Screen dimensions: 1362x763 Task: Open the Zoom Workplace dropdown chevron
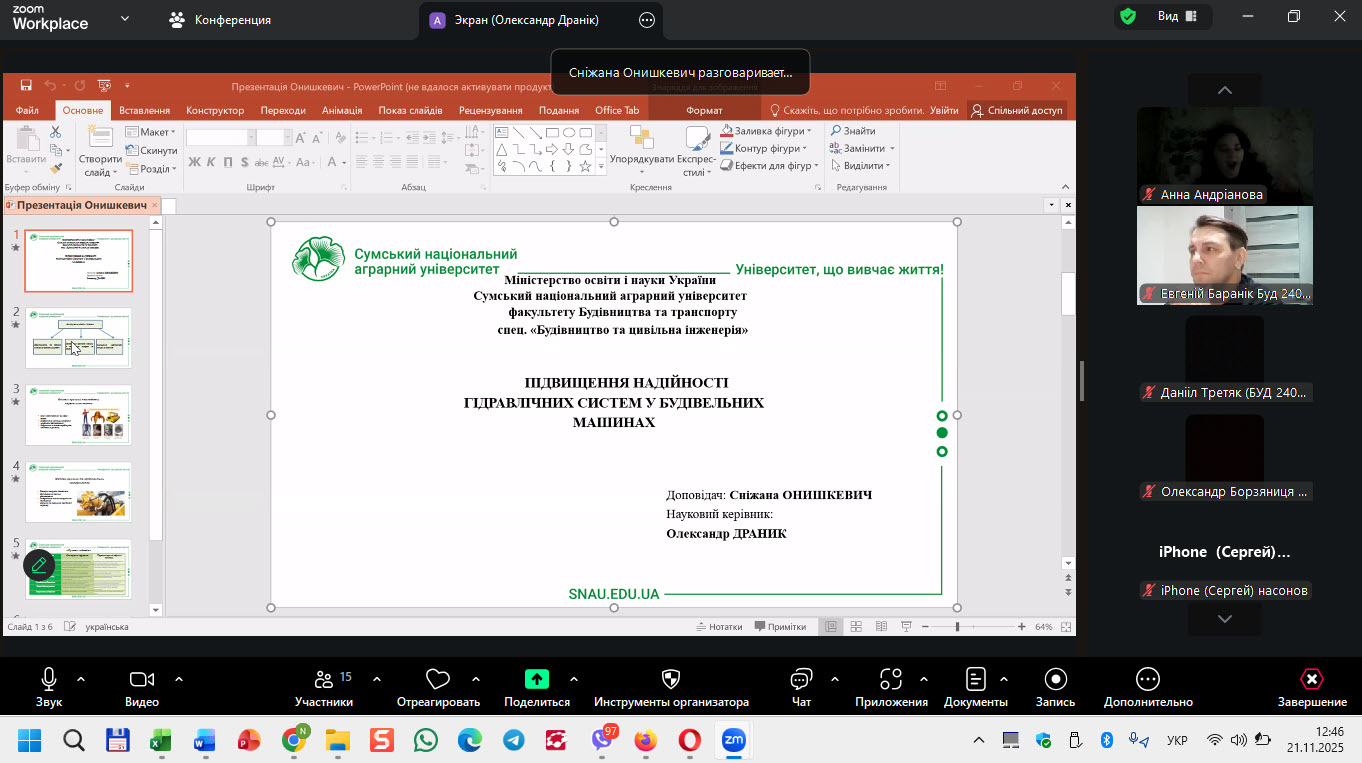[124, 19]
